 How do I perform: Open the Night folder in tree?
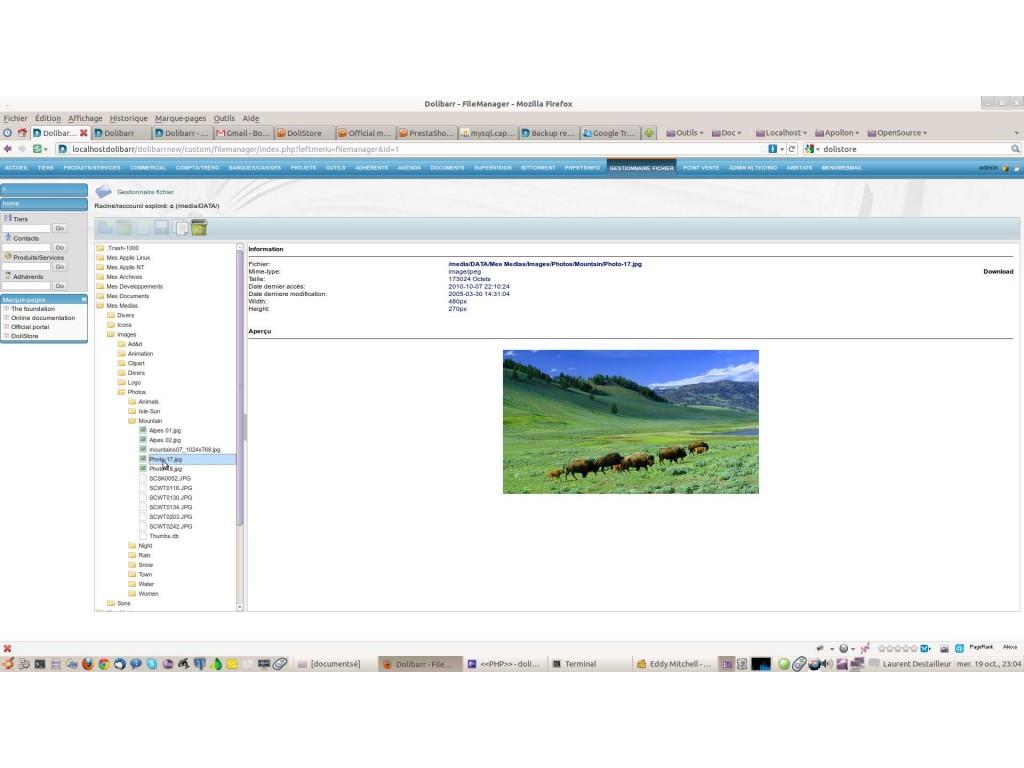tap(145, 545)
